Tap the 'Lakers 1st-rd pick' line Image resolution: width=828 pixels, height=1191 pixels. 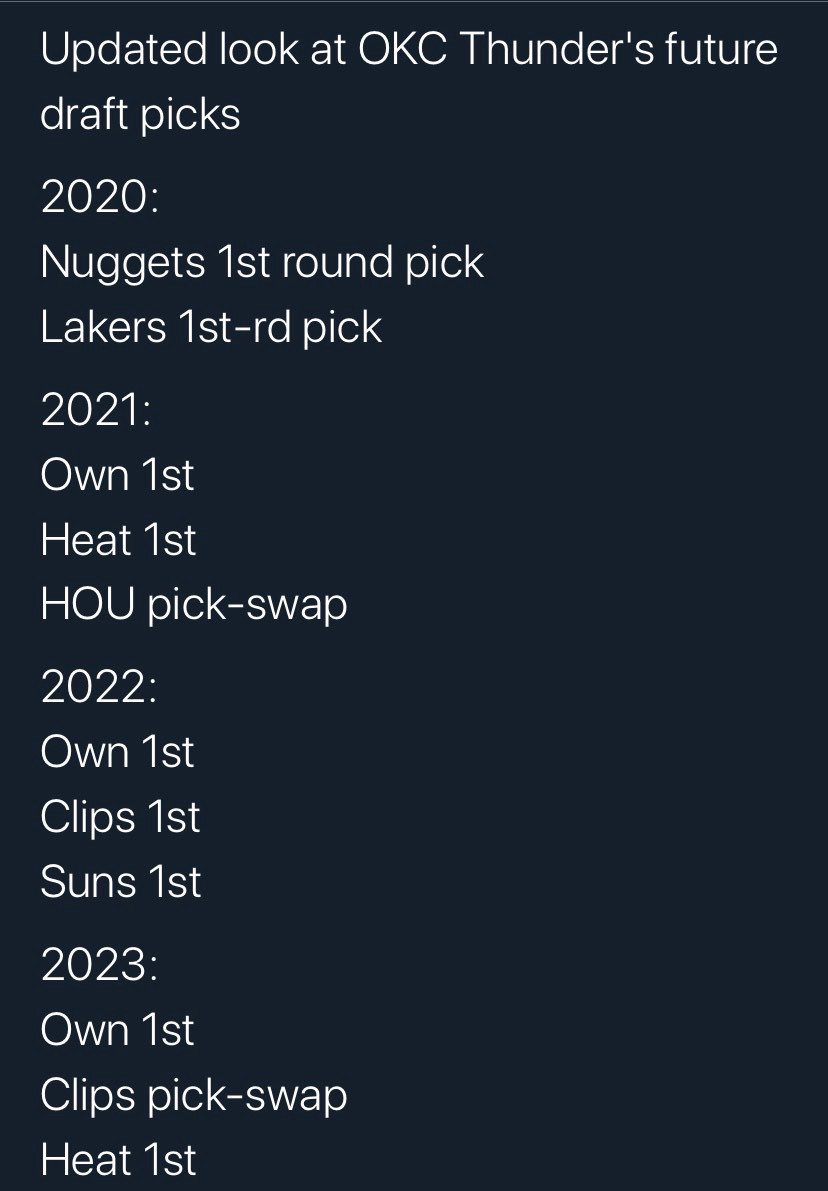tap(211, 327)
